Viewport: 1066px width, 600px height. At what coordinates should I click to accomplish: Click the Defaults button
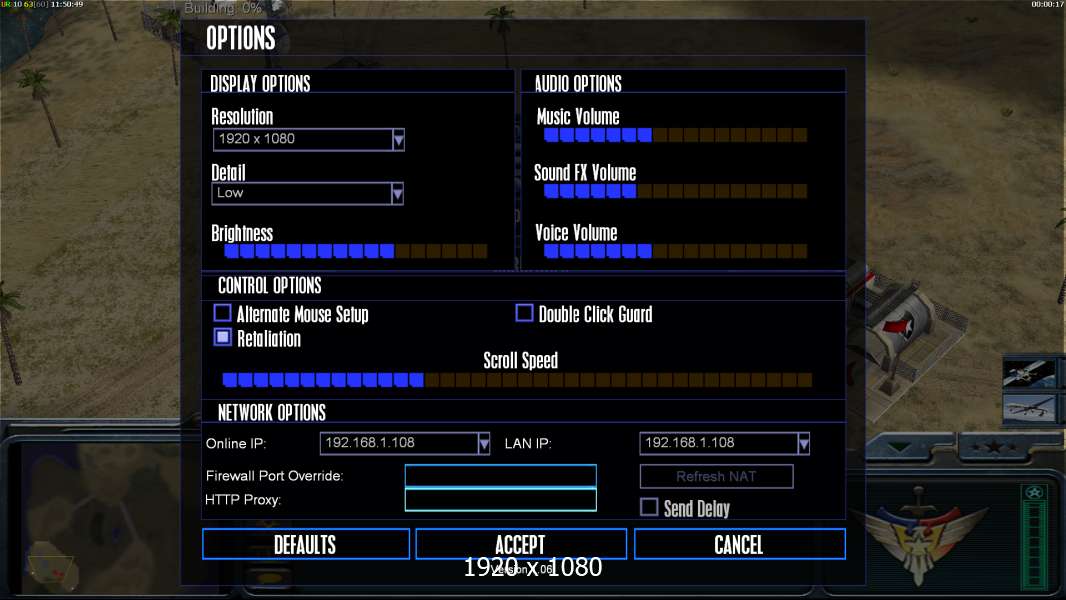pos(306,544)
